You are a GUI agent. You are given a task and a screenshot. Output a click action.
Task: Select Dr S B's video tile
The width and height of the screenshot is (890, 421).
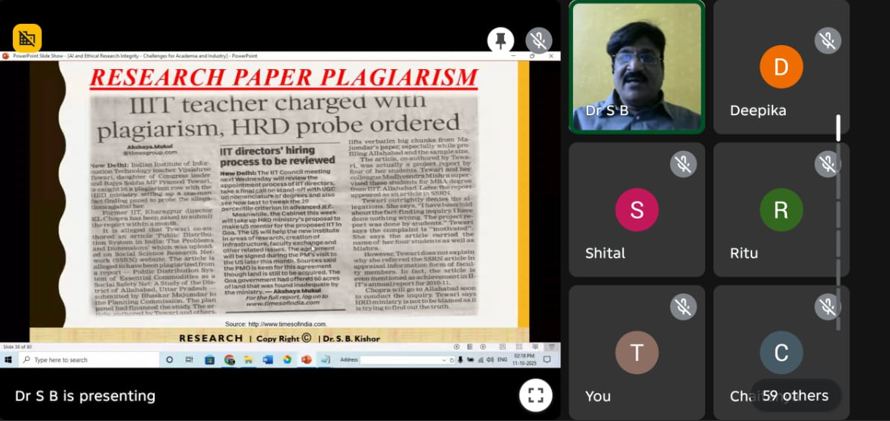pyautogui.click(x=637, y=67)
